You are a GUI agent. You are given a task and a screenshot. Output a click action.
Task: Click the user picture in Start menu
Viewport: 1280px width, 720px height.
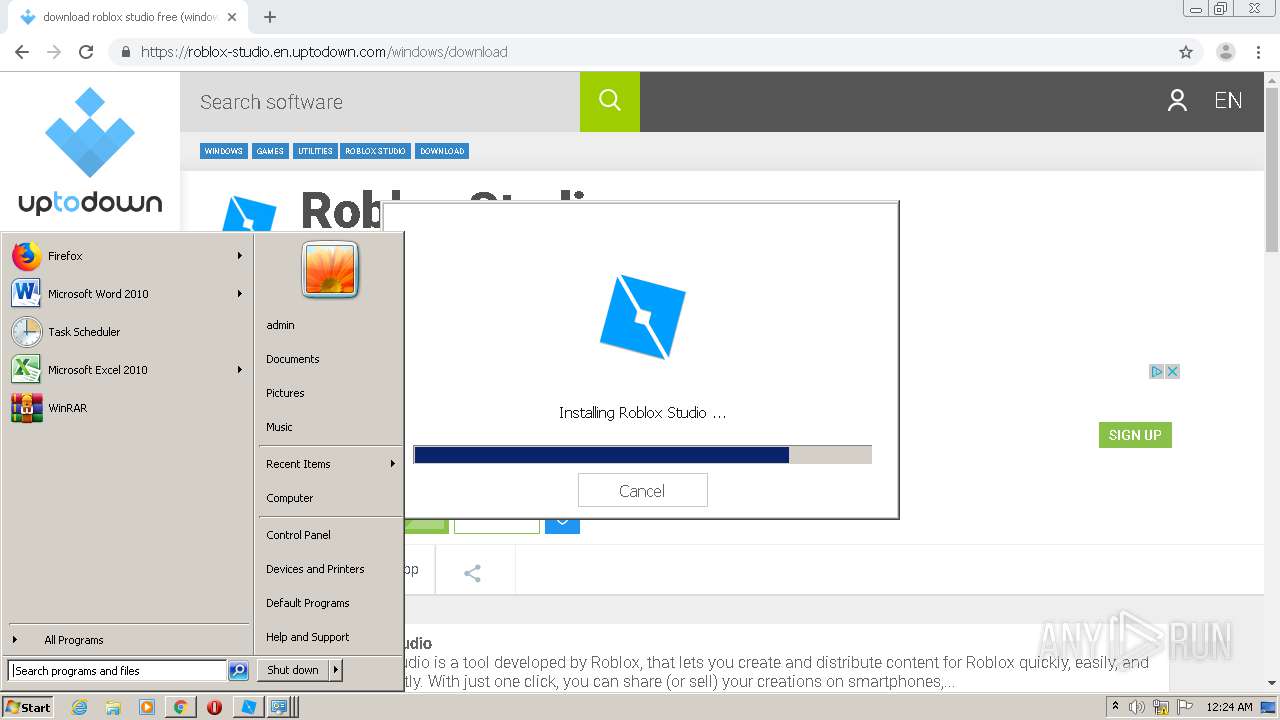[330, 270]
